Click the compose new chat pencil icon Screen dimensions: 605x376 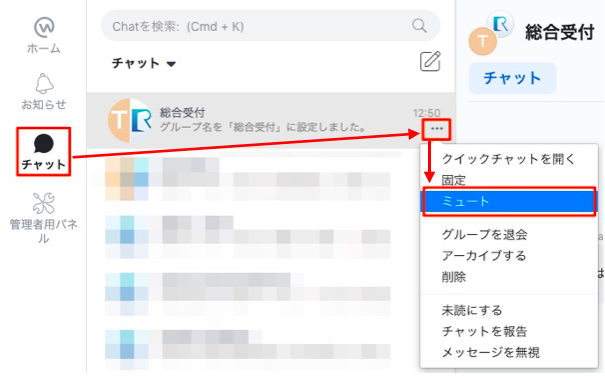click(430, 61)
